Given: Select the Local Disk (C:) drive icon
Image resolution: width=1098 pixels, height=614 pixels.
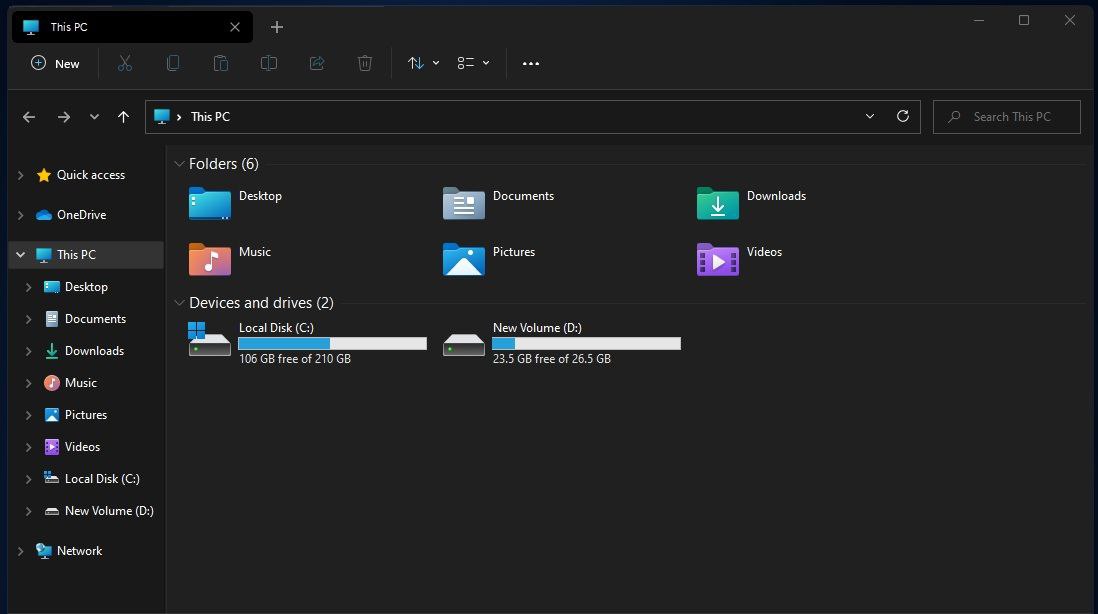Looking at the screenshot, I should pyautogui.click(x=209, y=340).
